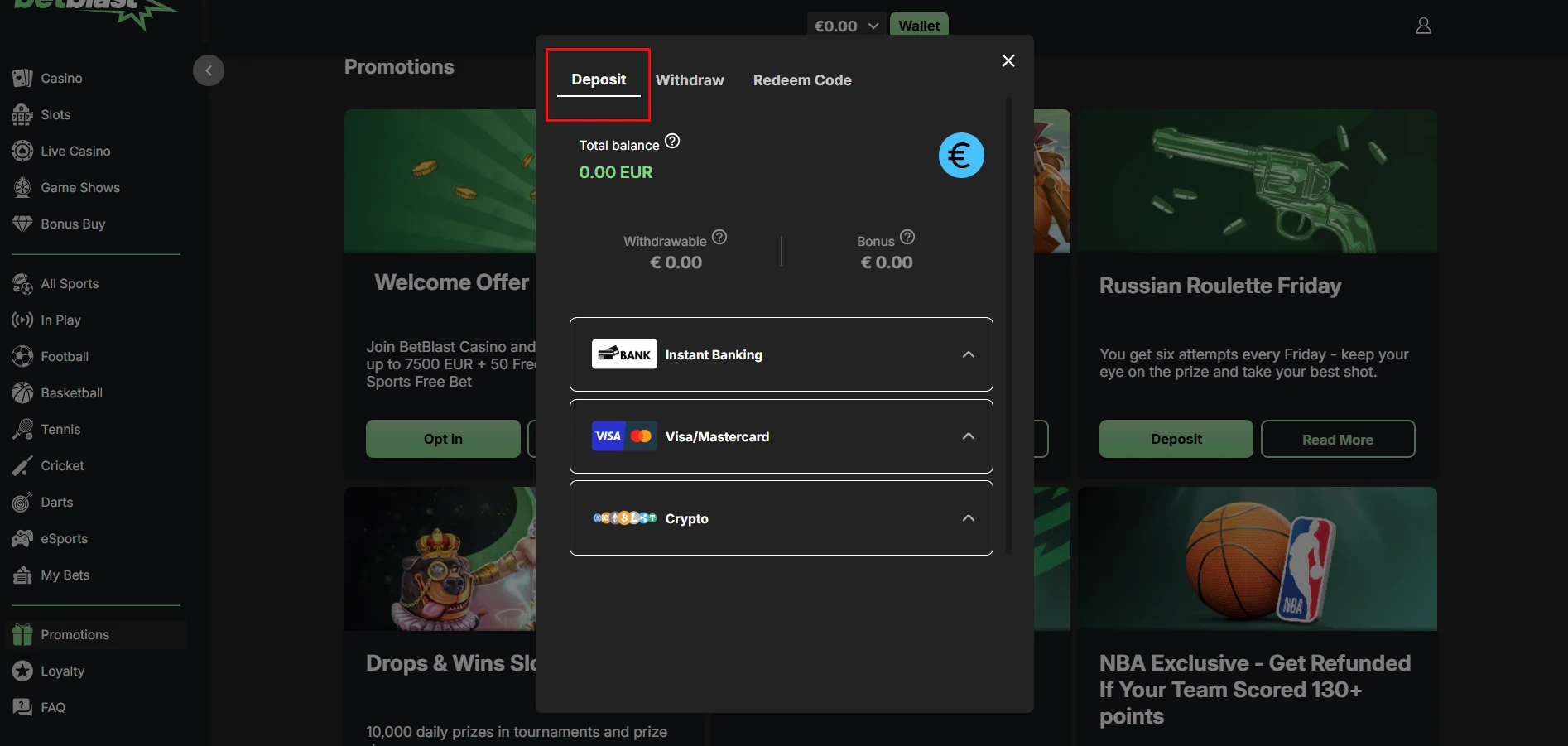
Task: Open the All Sports icon
Action: pyautogui.click(x=22, y=283)
